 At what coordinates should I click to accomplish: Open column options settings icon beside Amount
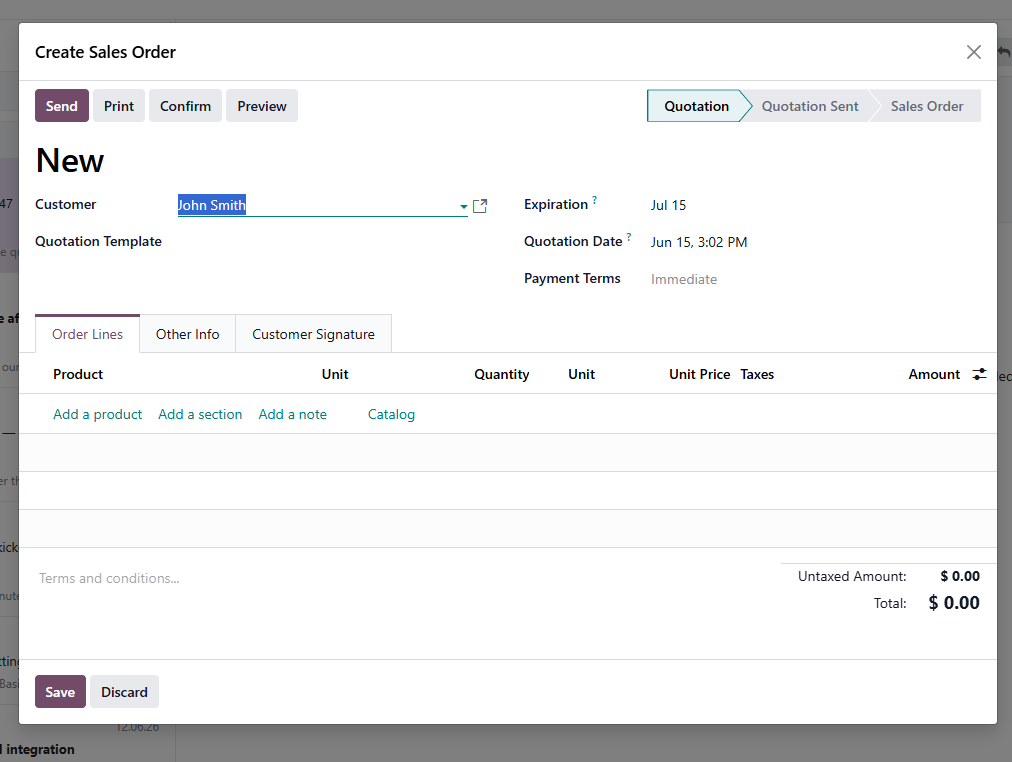pos(979,374)
